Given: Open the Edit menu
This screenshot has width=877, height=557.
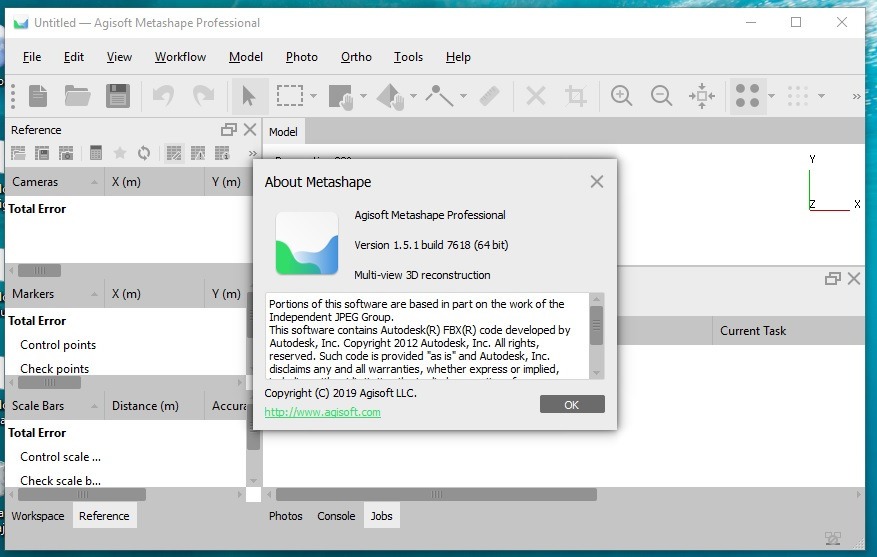Looking at the screenshot, I should (x=74, y=57).
